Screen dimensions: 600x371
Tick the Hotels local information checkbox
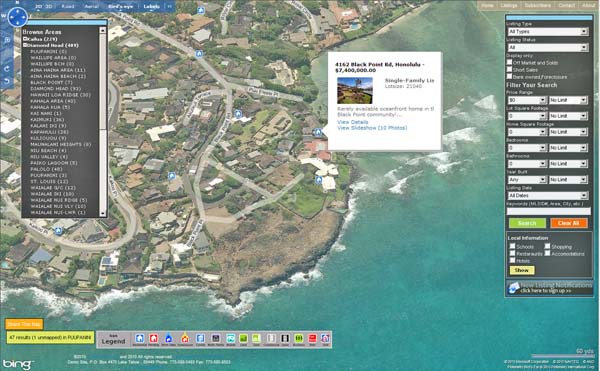click(512, 260)
